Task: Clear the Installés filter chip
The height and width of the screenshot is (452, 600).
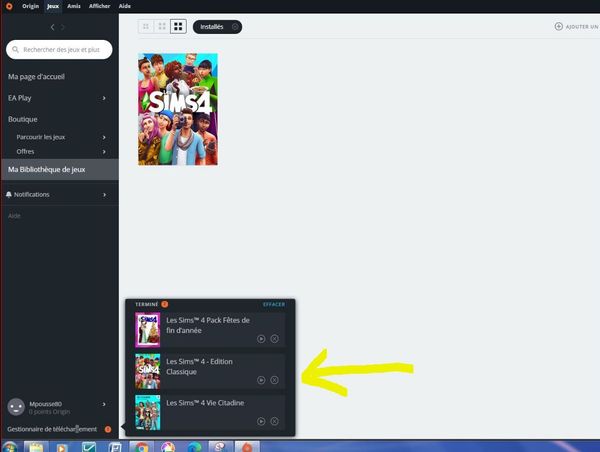Action: (x=234, y=26)
